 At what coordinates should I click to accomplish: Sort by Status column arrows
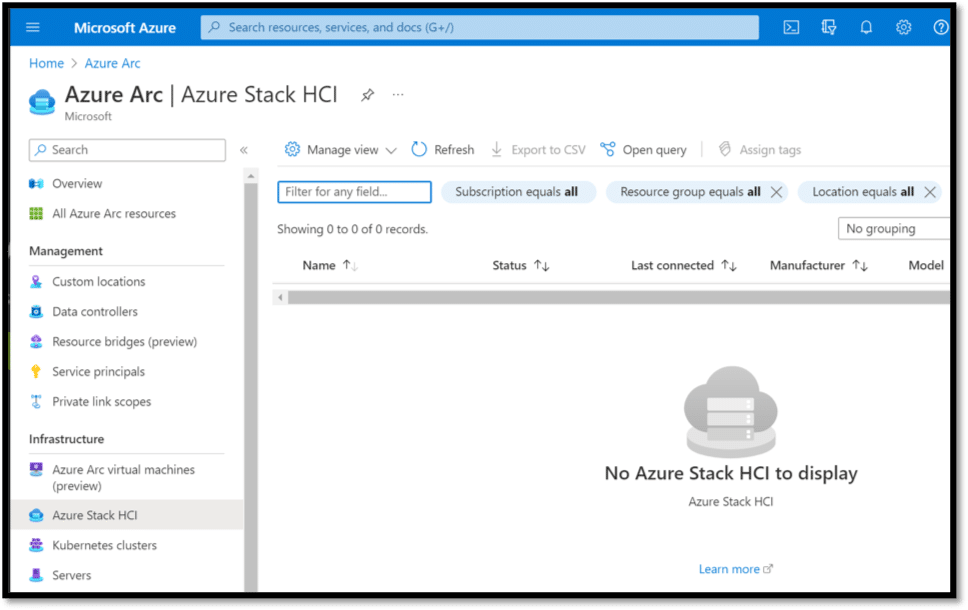pos(542,265)
